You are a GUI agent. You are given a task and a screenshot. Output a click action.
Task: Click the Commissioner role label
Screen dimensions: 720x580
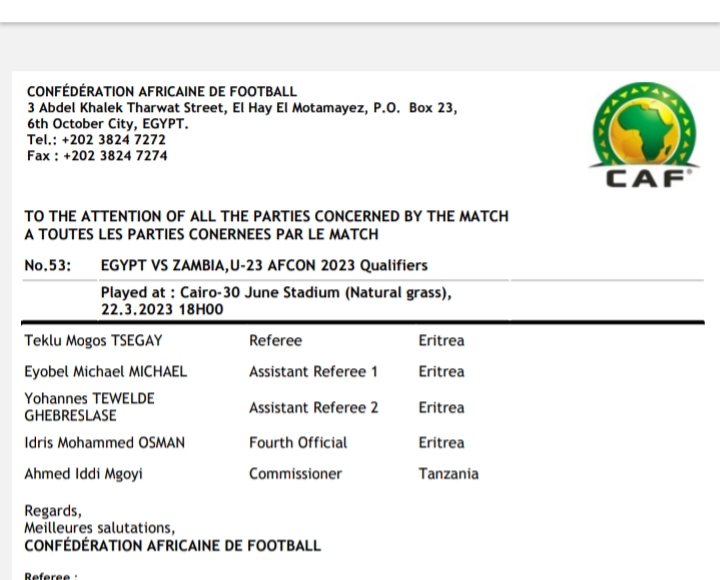pyautogui.click(x=295, y=474)
